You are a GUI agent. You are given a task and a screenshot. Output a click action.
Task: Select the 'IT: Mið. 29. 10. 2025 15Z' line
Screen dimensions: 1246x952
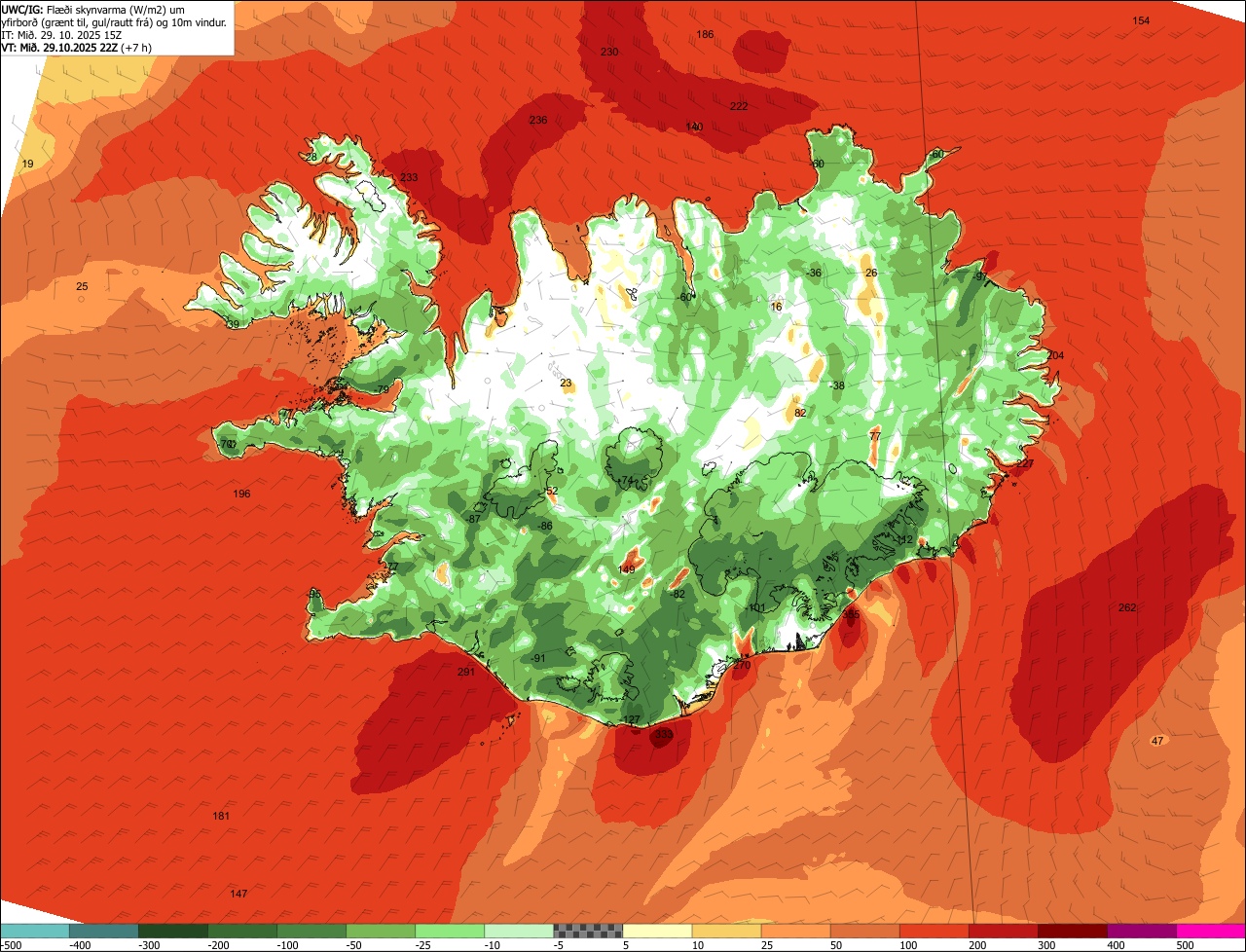pyautogui.click(x=60, y=35)
